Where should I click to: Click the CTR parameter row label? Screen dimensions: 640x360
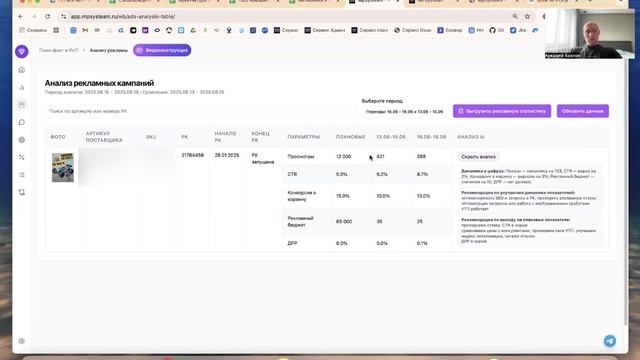(x=292, y=174)
